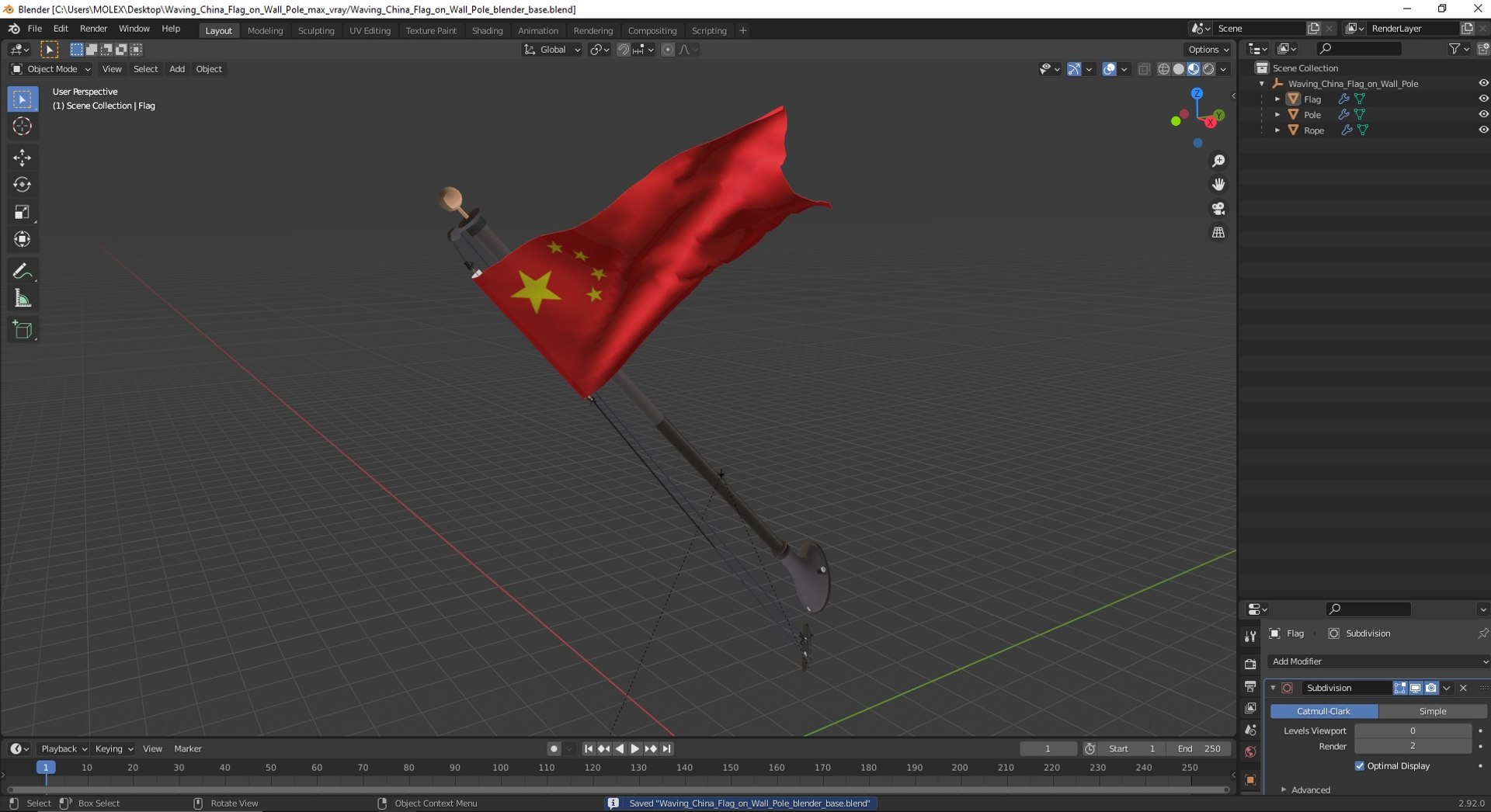
Task: Open the Scene properties tab
Action: [1250, 730]
